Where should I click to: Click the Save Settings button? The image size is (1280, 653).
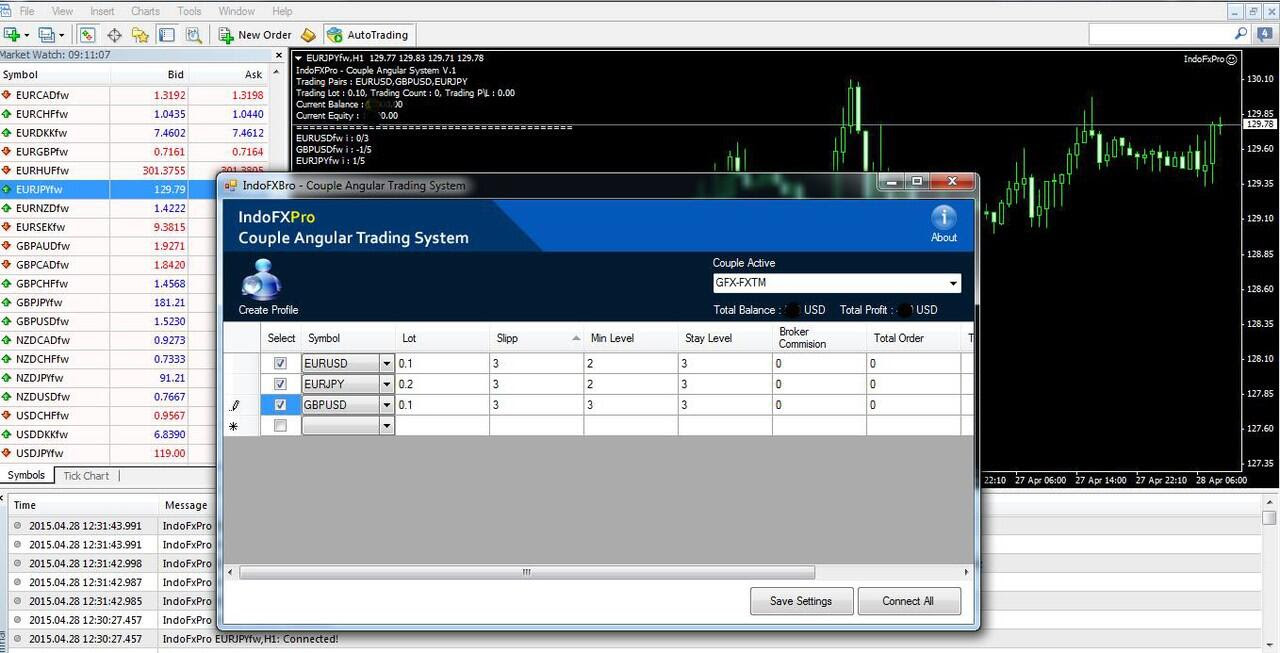coord(801,601)
